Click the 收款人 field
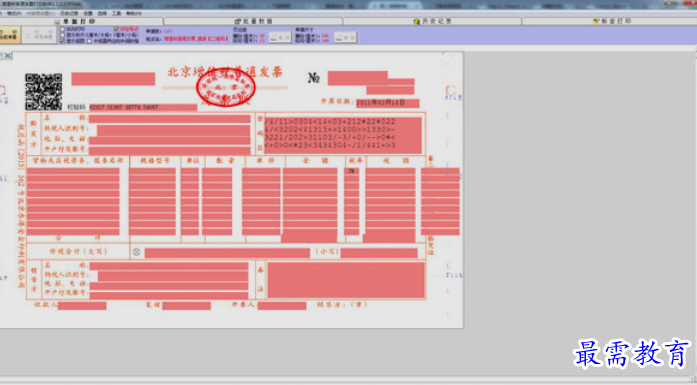Image resolution: width=697 pixels, height=385 pixels. click(x=82, y=305)
